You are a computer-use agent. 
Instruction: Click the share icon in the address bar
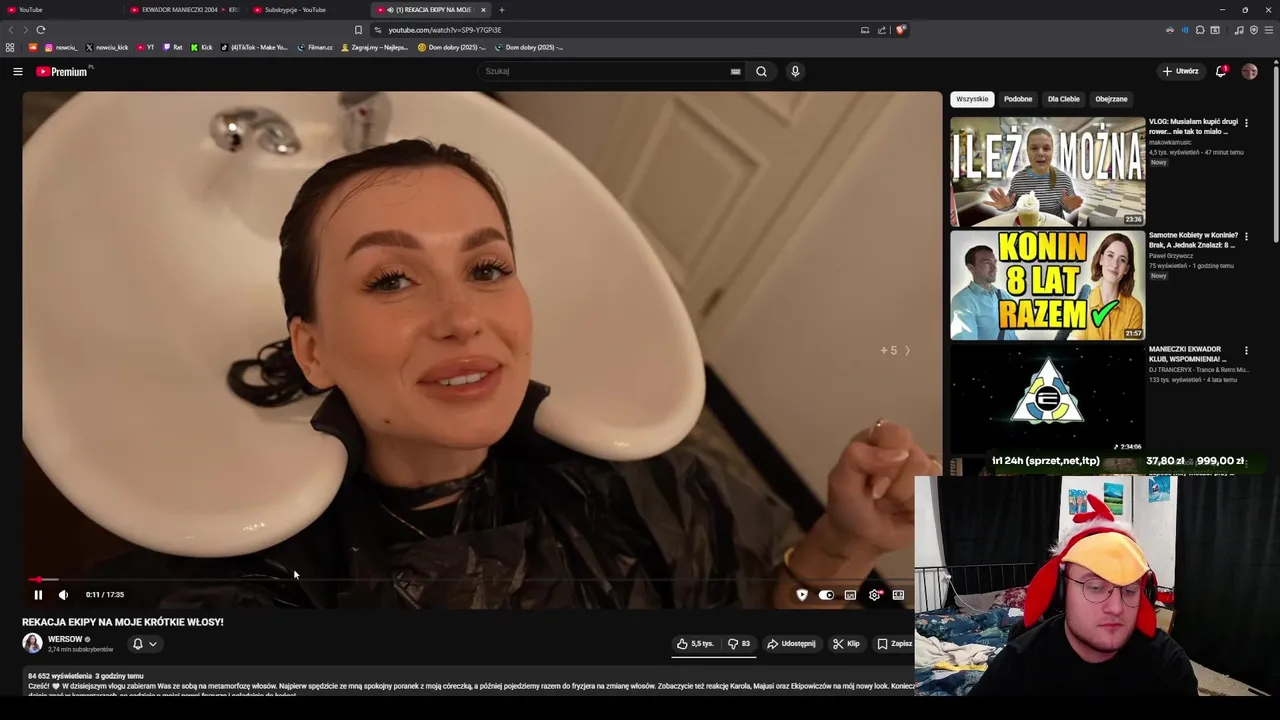click(x=882, y=30)
